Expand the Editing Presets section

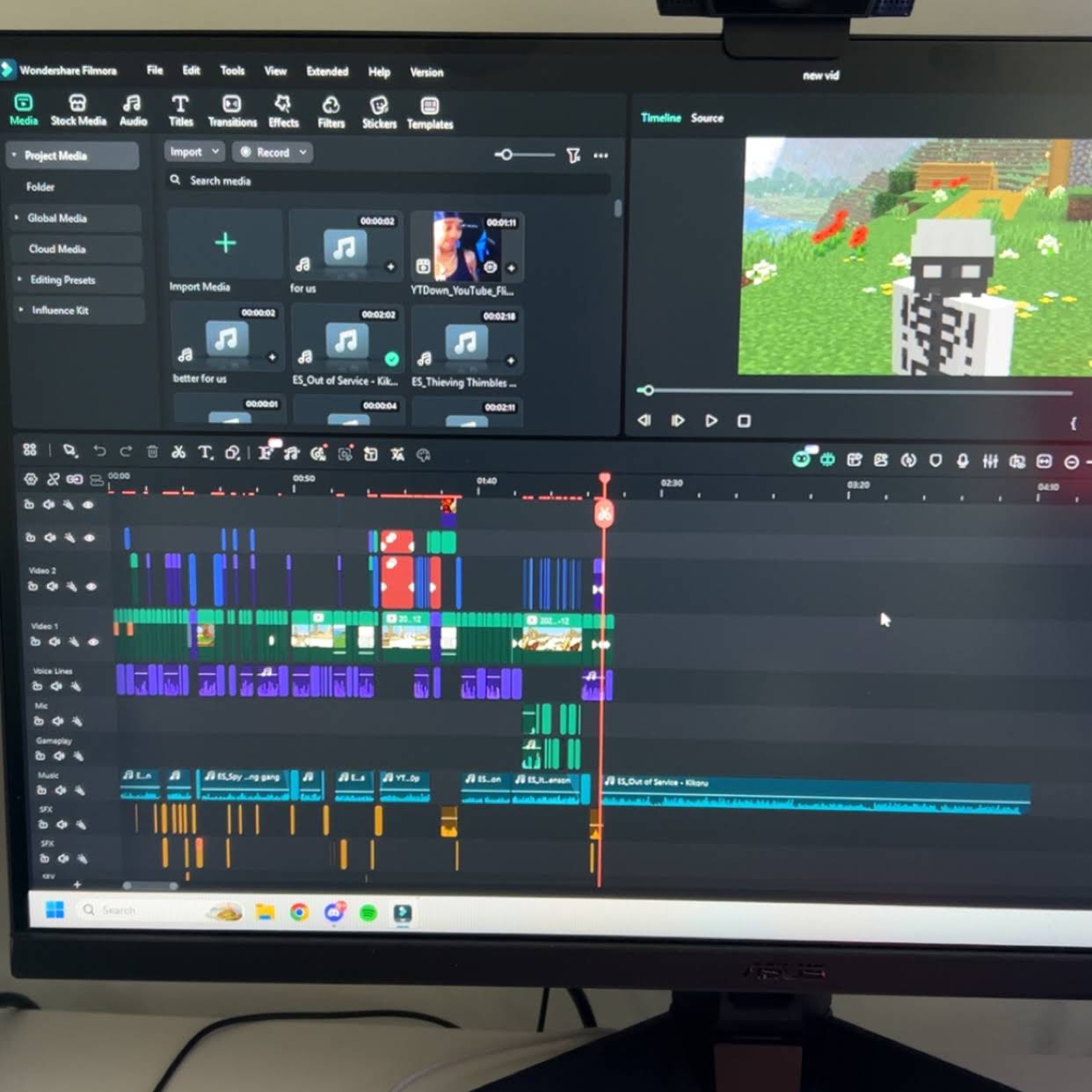19,280
